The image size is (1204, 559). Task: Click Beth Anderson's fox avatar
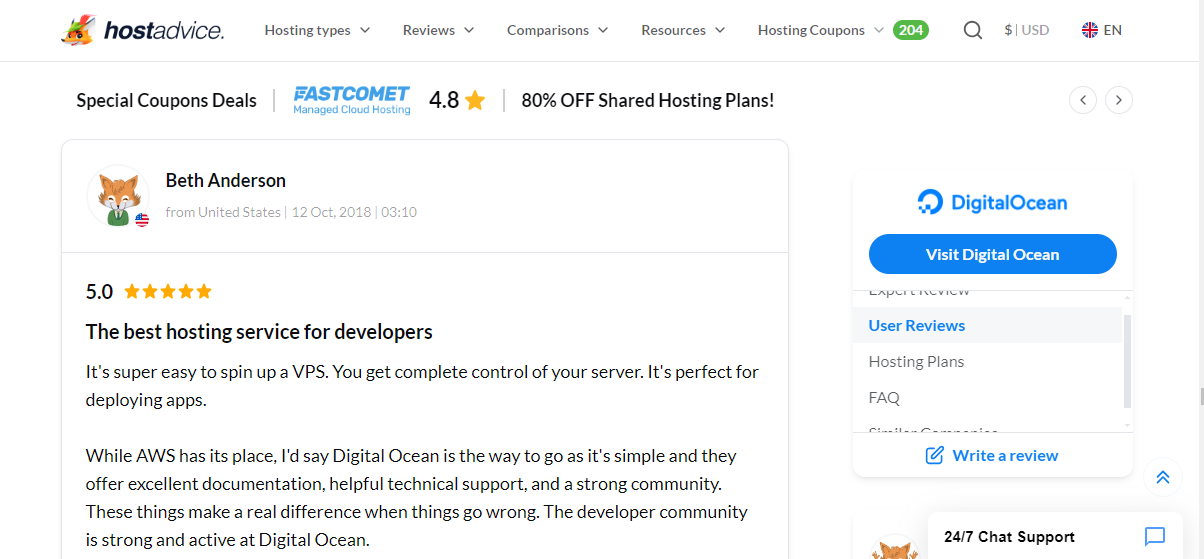click(x=118, y=196)
